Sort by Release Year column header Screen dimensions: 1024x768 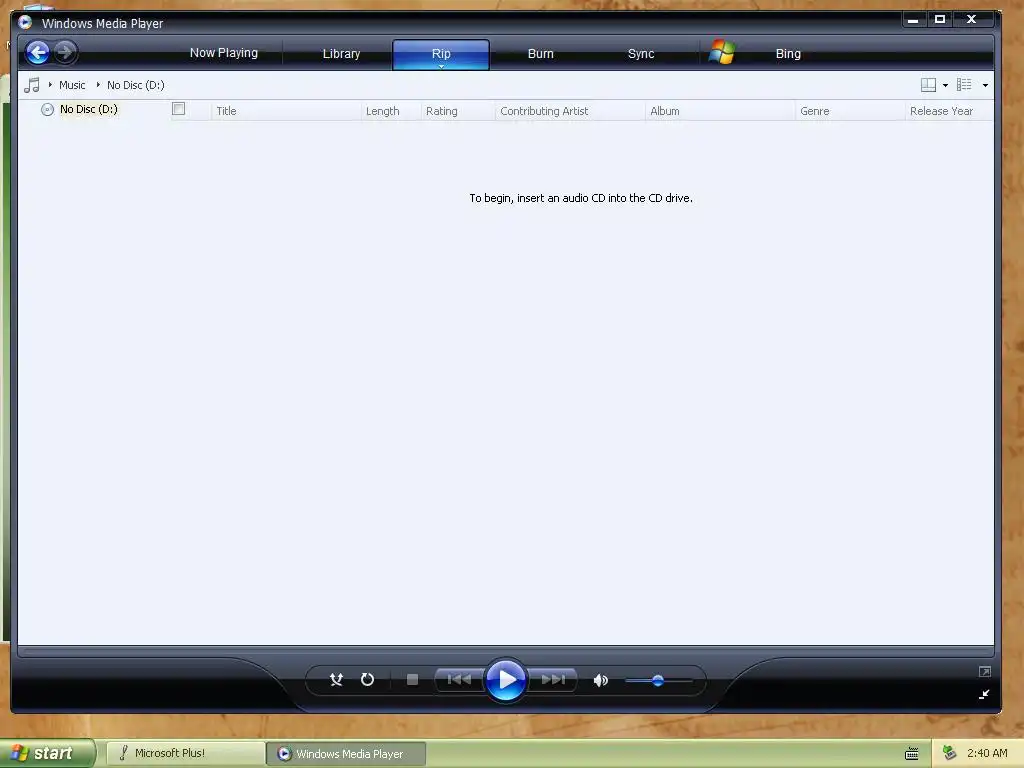point(949,110)
